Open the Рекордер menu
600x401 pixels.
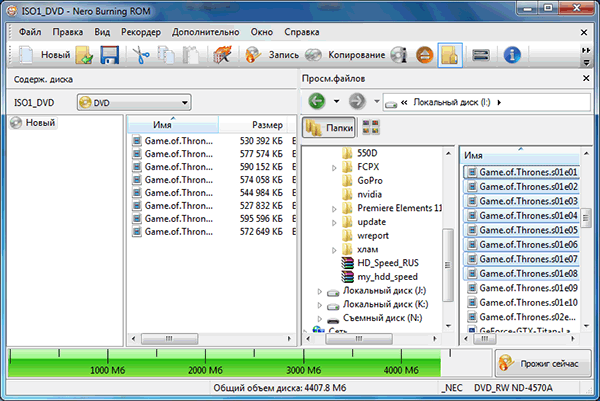tap(141, 32)
